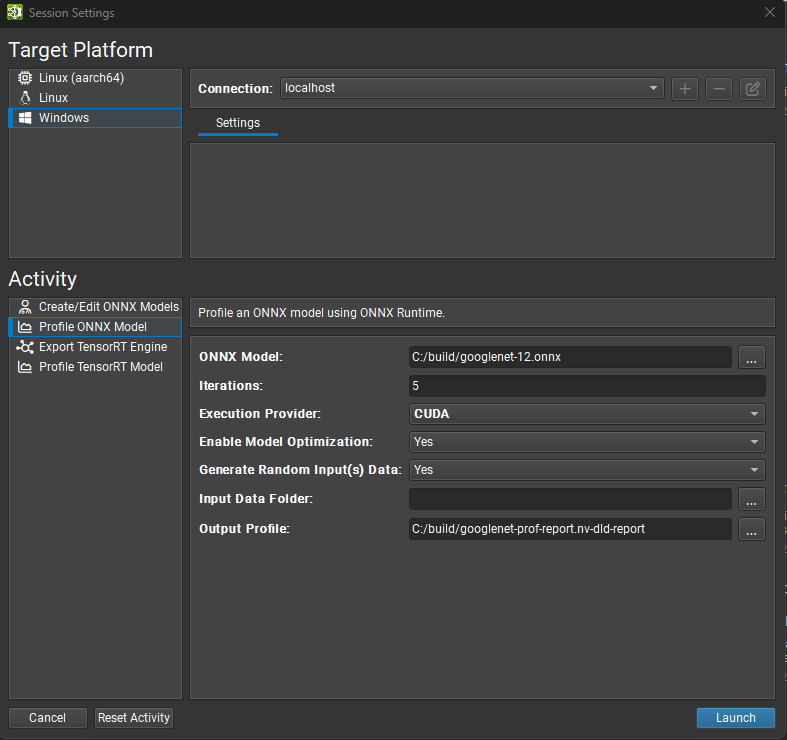This screenshot has height=740, width=787.
Task: Focus the Iterations input field
Action: (587, 386)
